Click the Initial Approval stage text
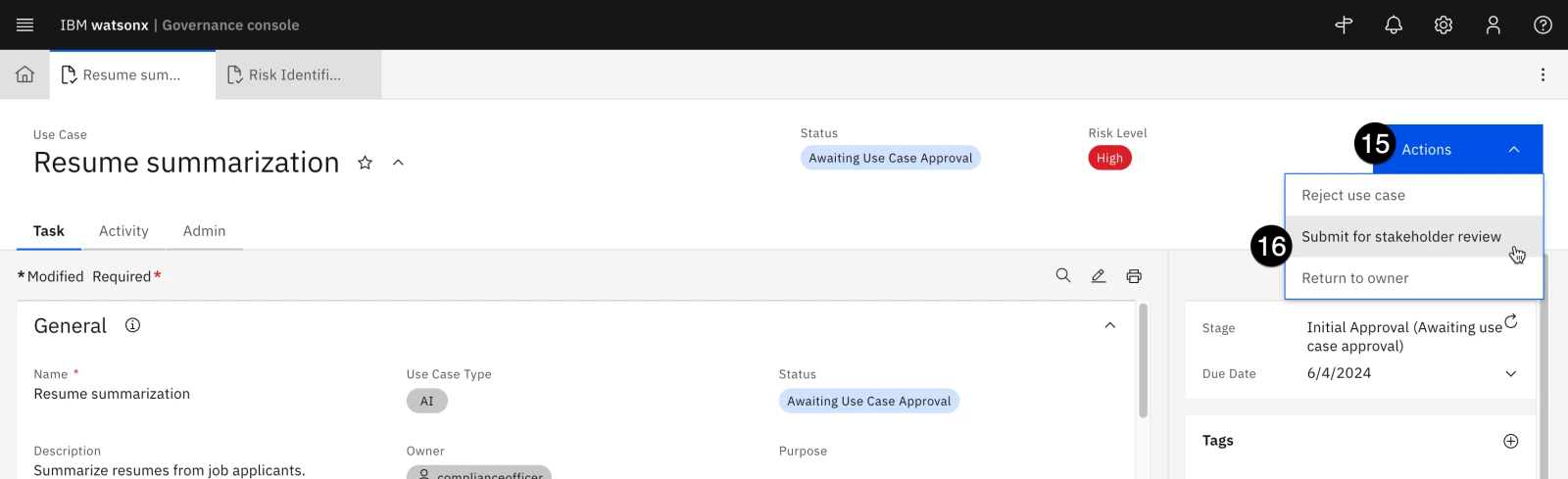 [x=1404, y=336]
